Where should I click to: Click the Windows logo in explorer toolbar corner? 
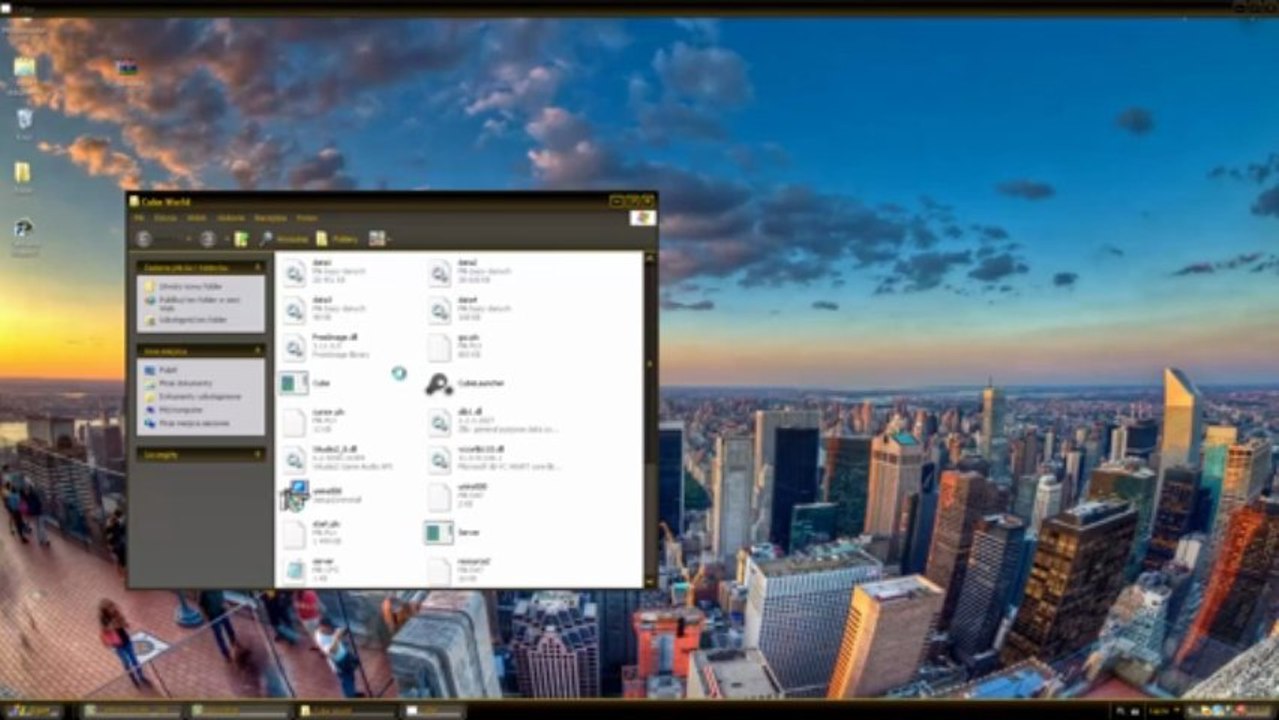pos(643,218)
